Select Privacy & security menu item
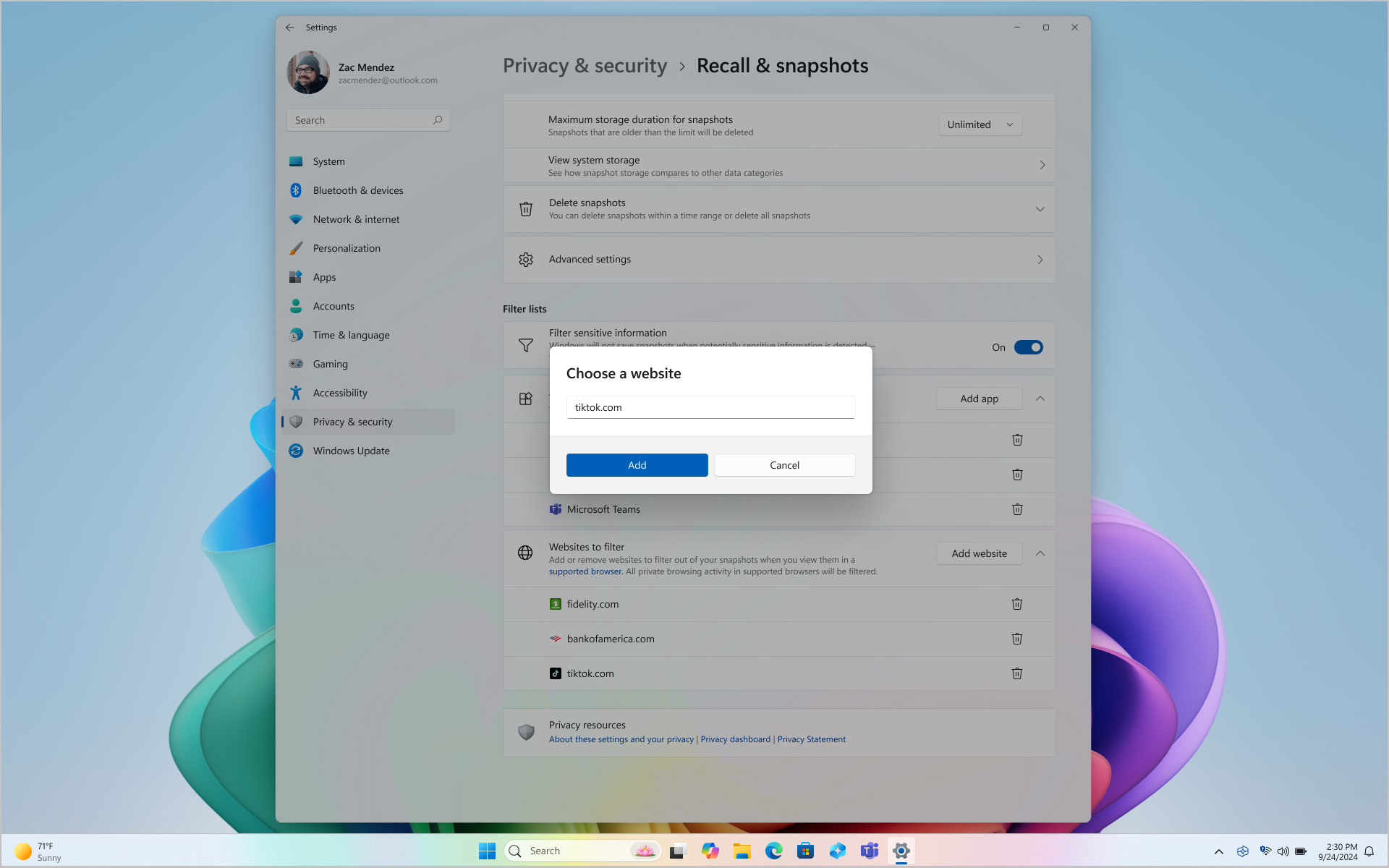The image size is (1389, 868). click(352, 420)
